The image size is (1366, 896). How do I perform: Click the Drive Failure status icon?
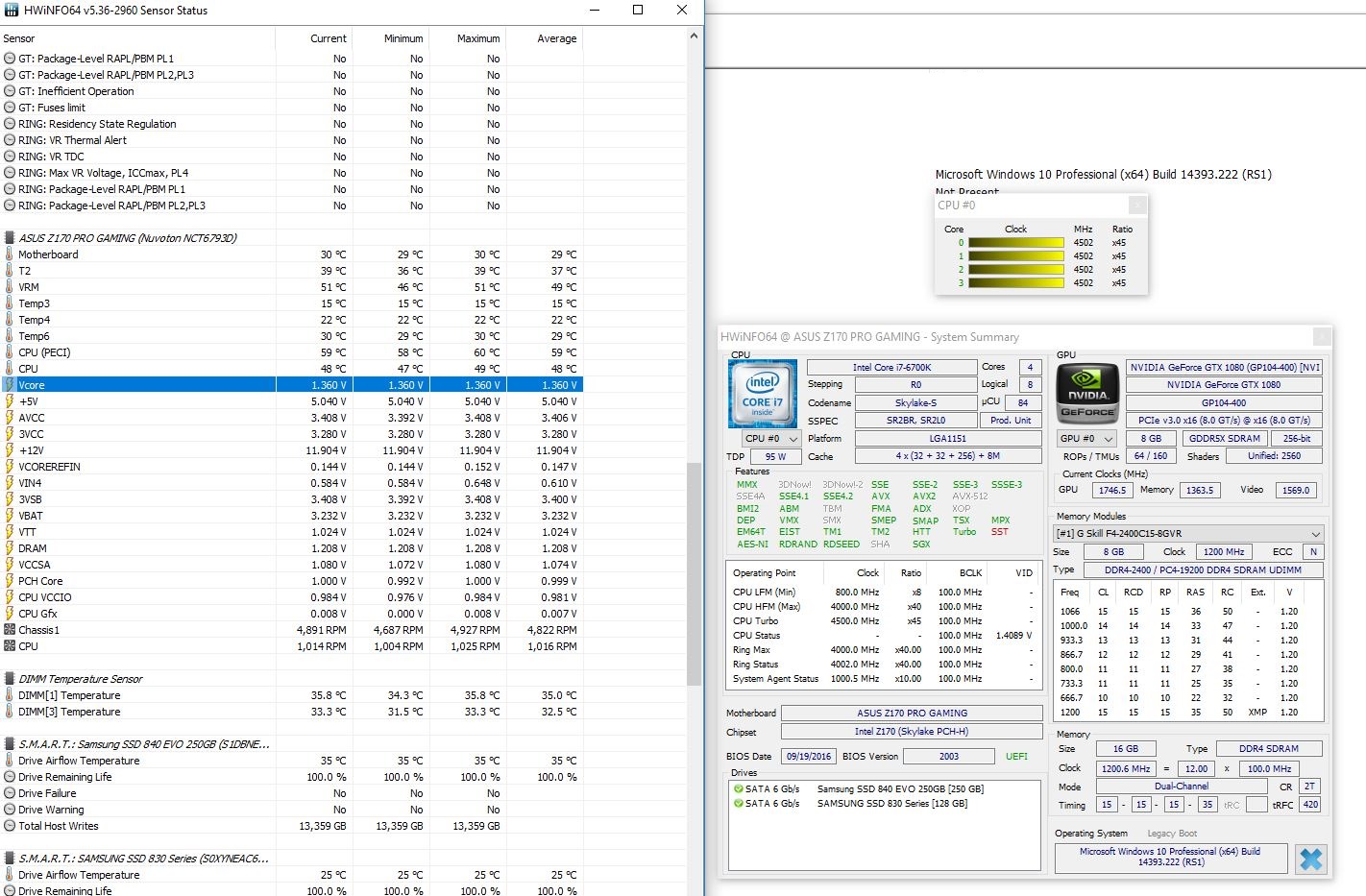[10, 793]
